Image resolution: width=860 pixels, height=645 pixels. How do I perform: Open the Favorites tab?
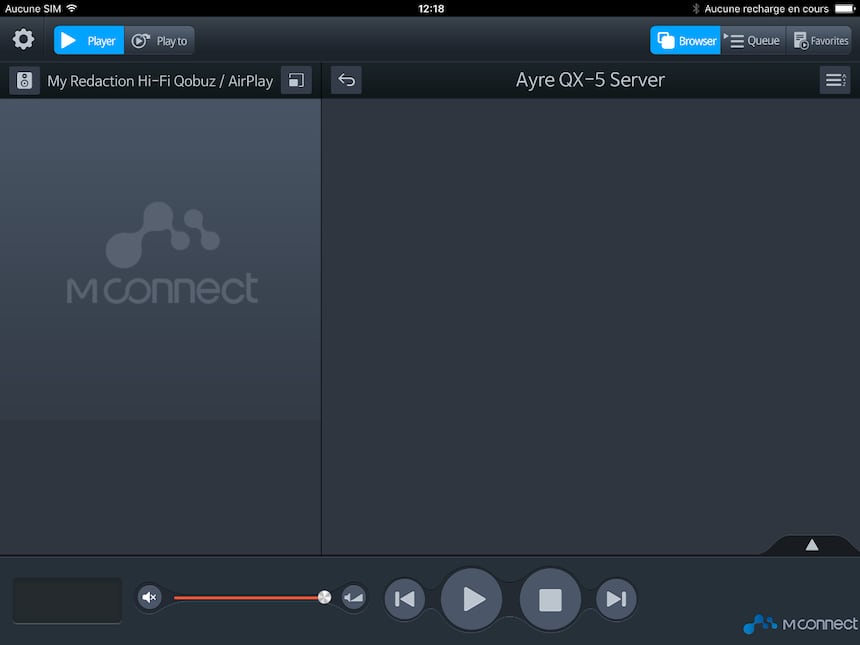pyautogui.click(x=819, y=41)
